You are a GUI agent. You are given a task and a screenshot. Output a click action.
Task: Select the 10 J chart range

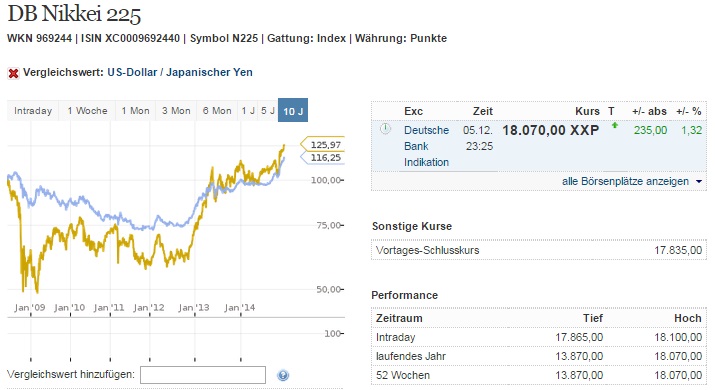pyautogui.click(x=293, y=111)
